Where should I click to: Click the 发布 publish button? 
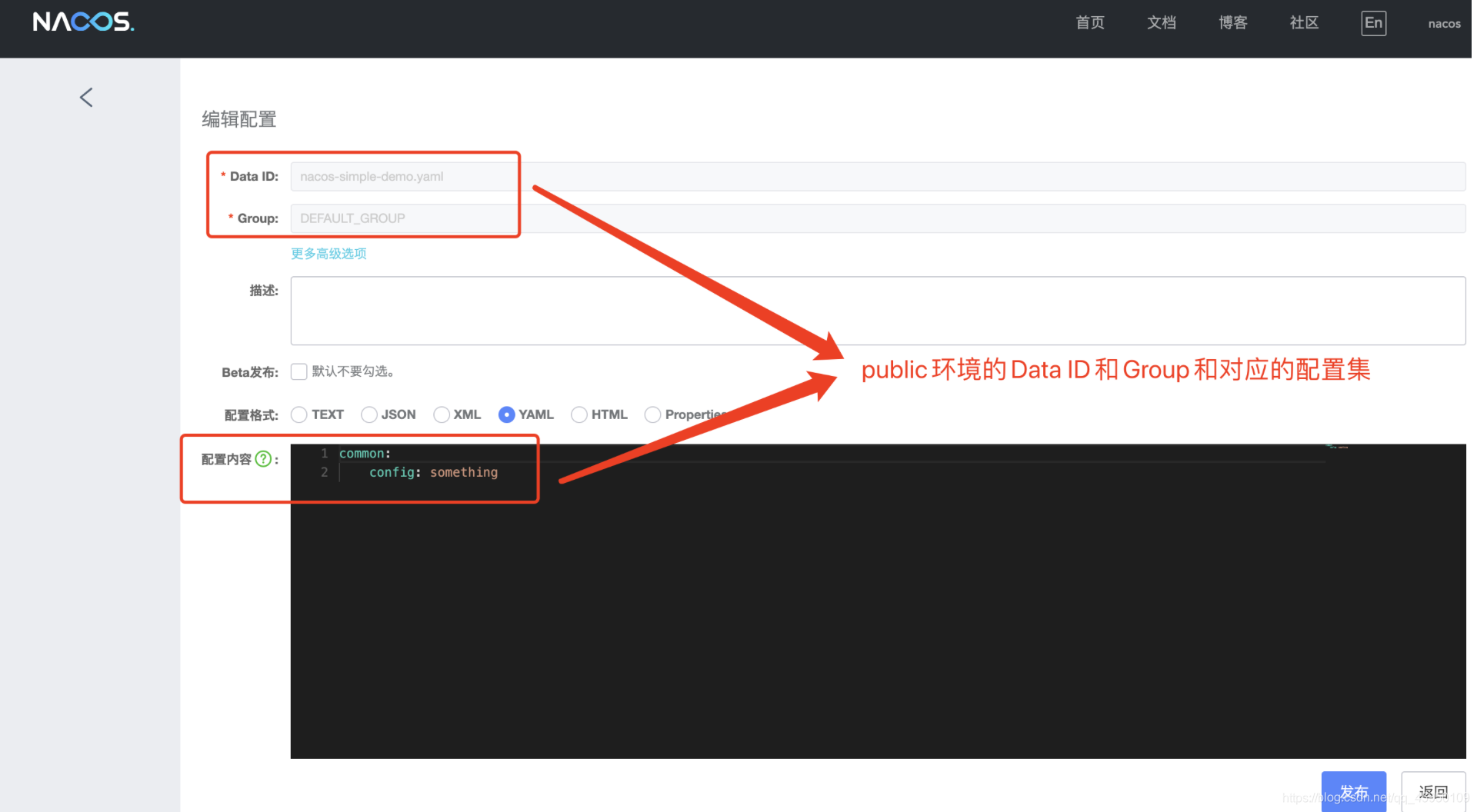(1353, 791)
